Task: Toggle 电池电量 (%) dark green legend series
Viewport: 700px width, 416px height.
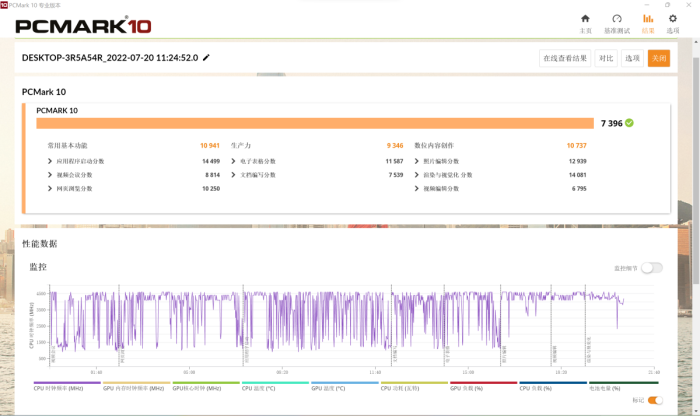Action: (x=624, y=386)
